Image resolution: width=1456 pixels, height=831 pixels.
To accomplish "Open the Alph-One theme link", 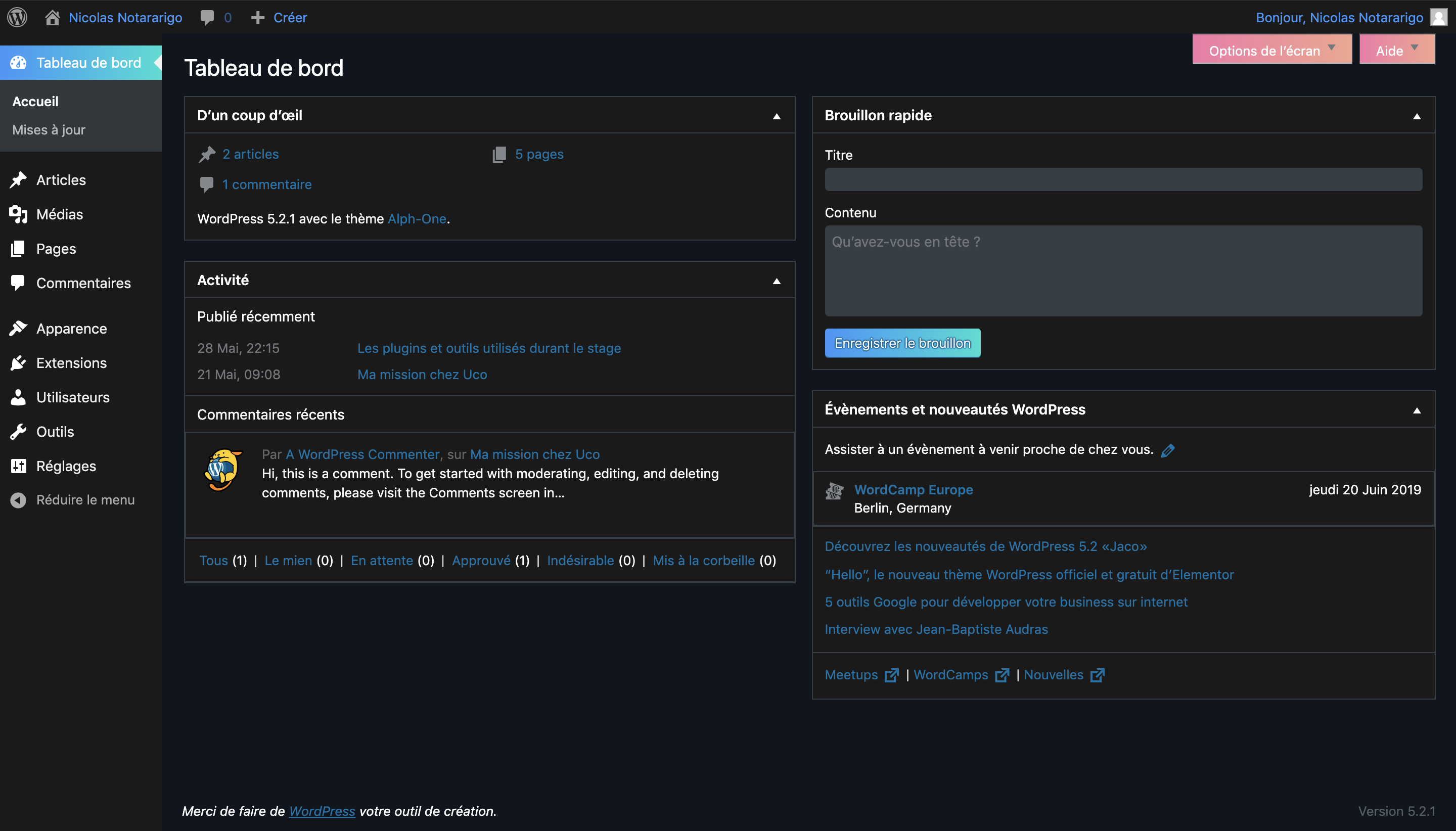I will [x=417, y=218].
